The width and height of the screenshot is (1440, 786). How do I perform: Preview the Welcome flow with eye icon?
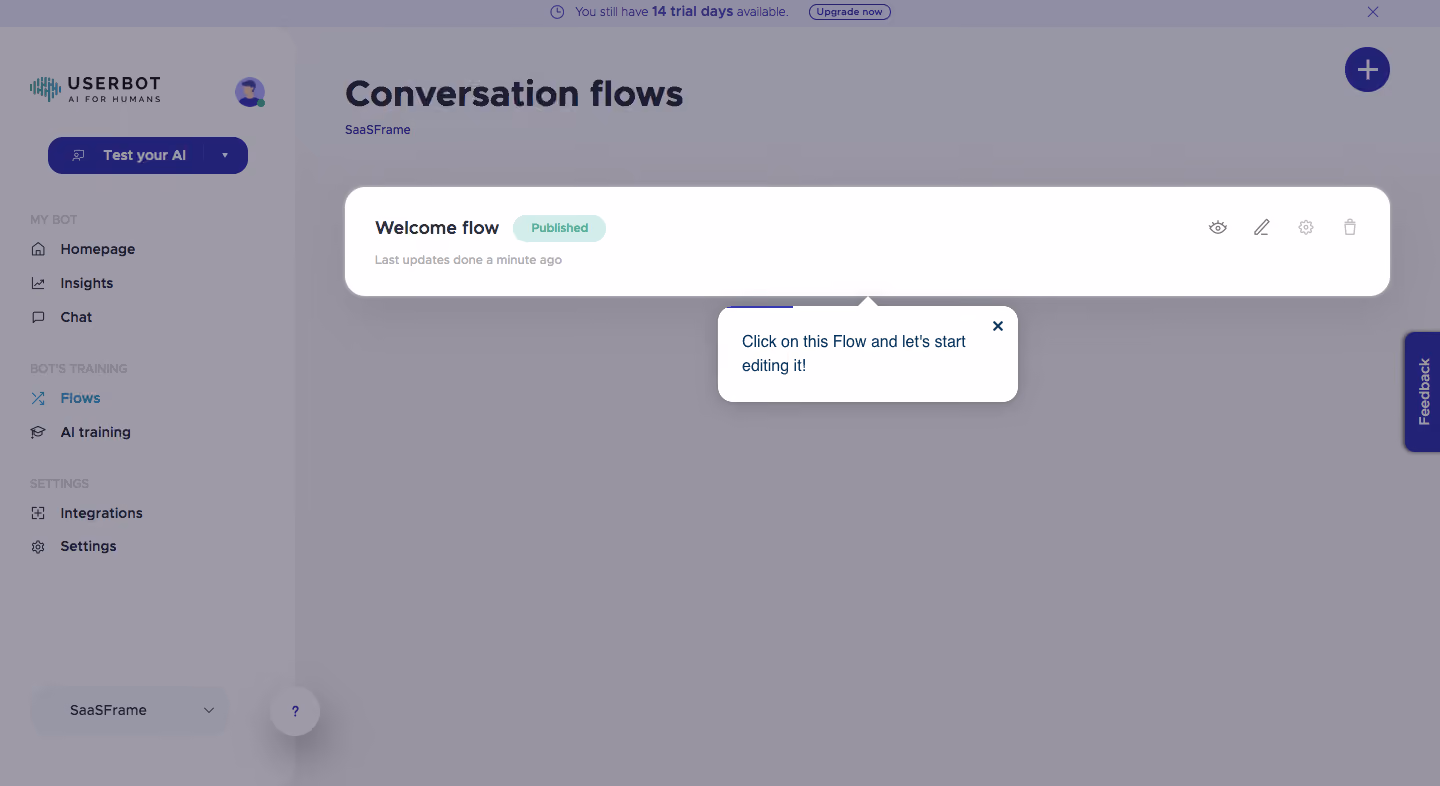(x=1217, y=227)
